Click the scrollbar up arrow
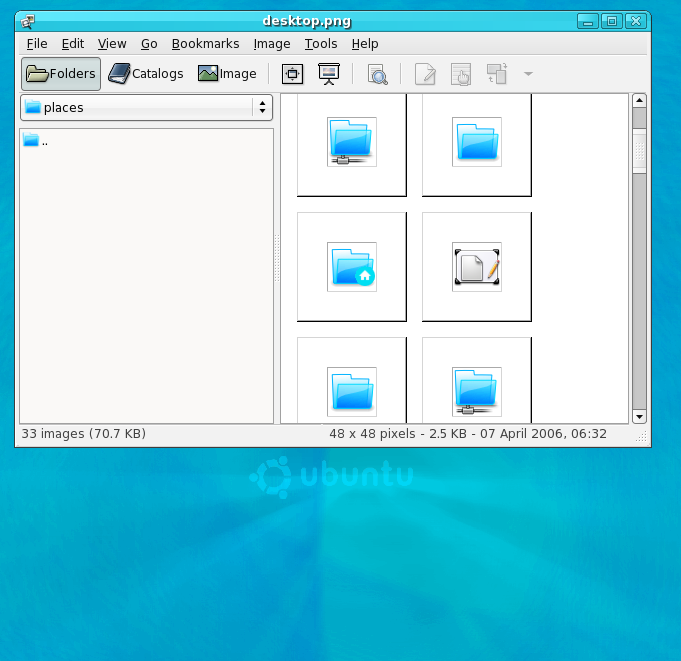 (x=639, y=101)
